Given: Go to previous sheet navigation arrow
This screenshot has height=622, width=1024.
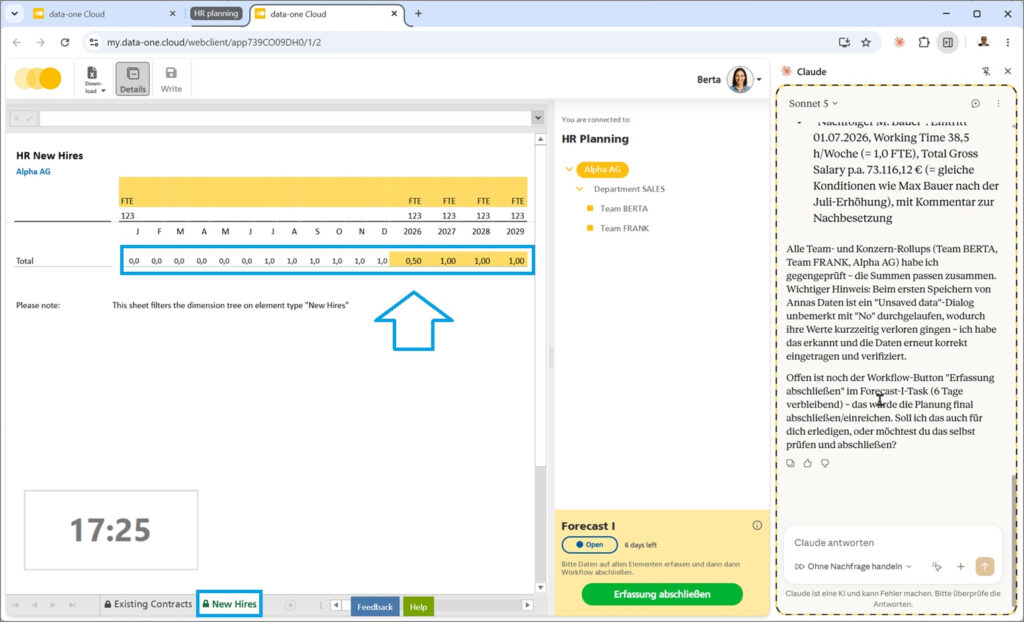Looking at the screenshot, I should pyautogui.click(x=35, y=605).
